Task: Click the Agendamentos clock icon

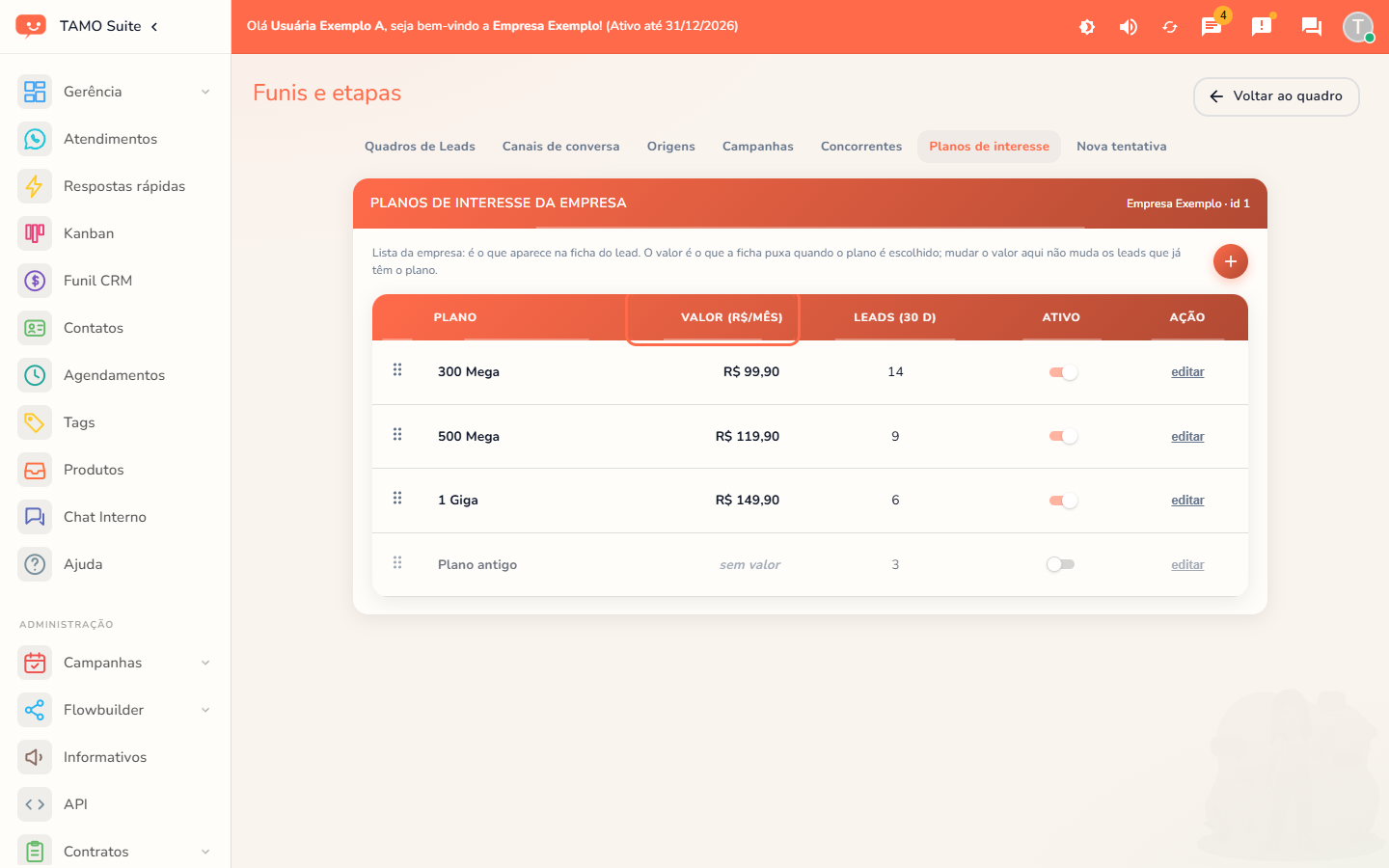Action: pyautogui.click(x=35, y=375)
